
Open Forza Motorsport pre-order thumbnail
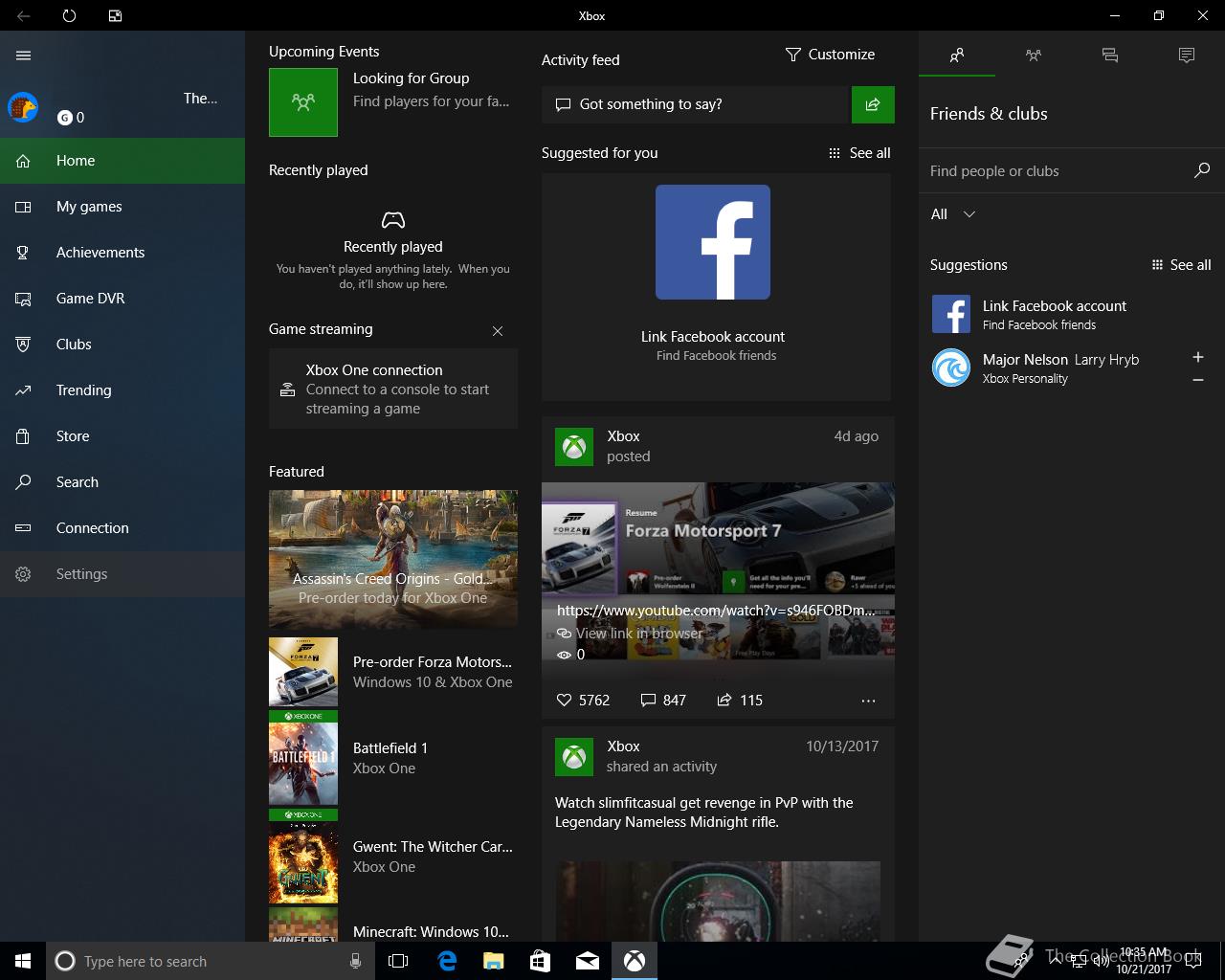pos(303,672)
